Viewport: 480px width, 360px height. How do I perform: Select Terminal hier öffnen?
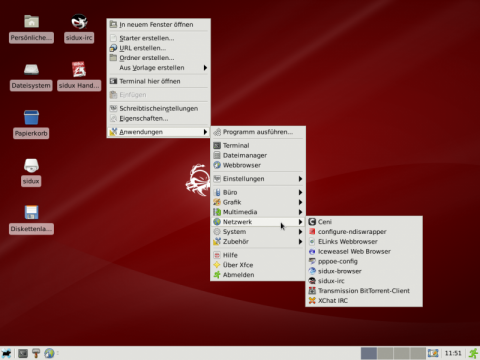tap(158, 81)
